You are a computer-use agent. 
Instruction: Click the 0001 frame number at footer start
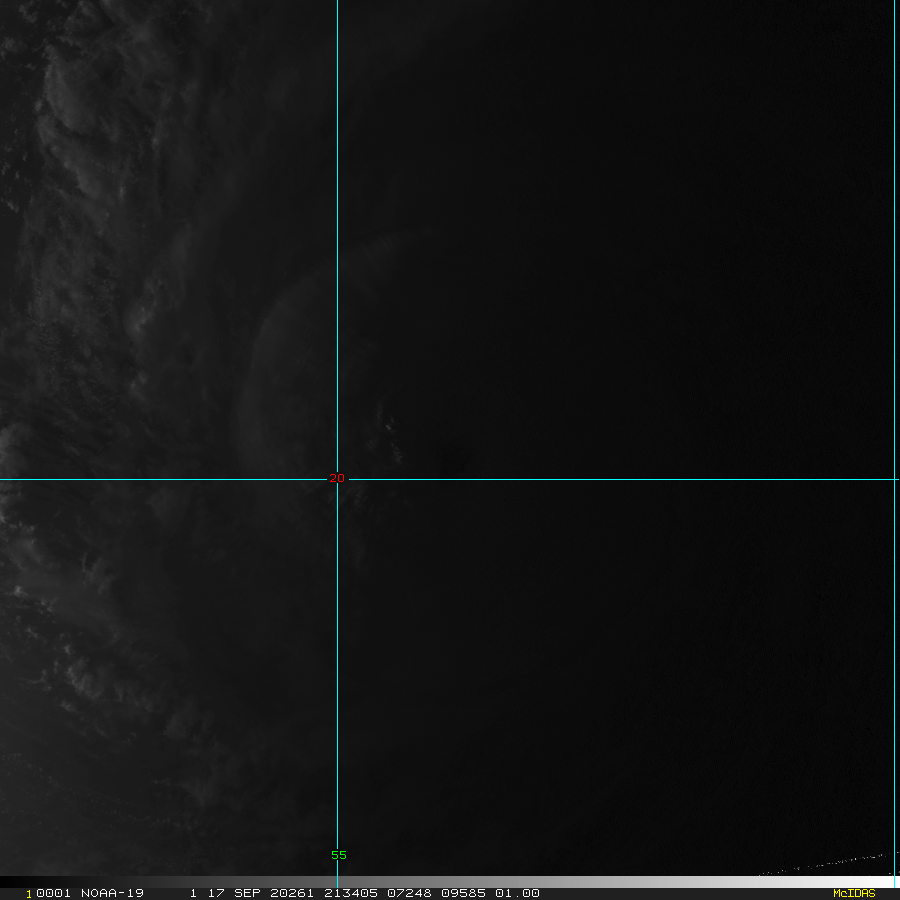click(x=45, y=893)
